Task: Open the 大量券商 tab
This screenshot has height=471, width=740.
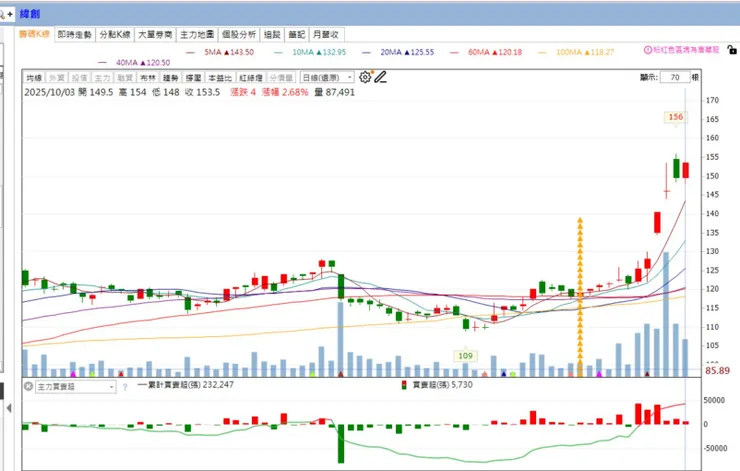Action: pyautogui.click(x=155, y=34)
